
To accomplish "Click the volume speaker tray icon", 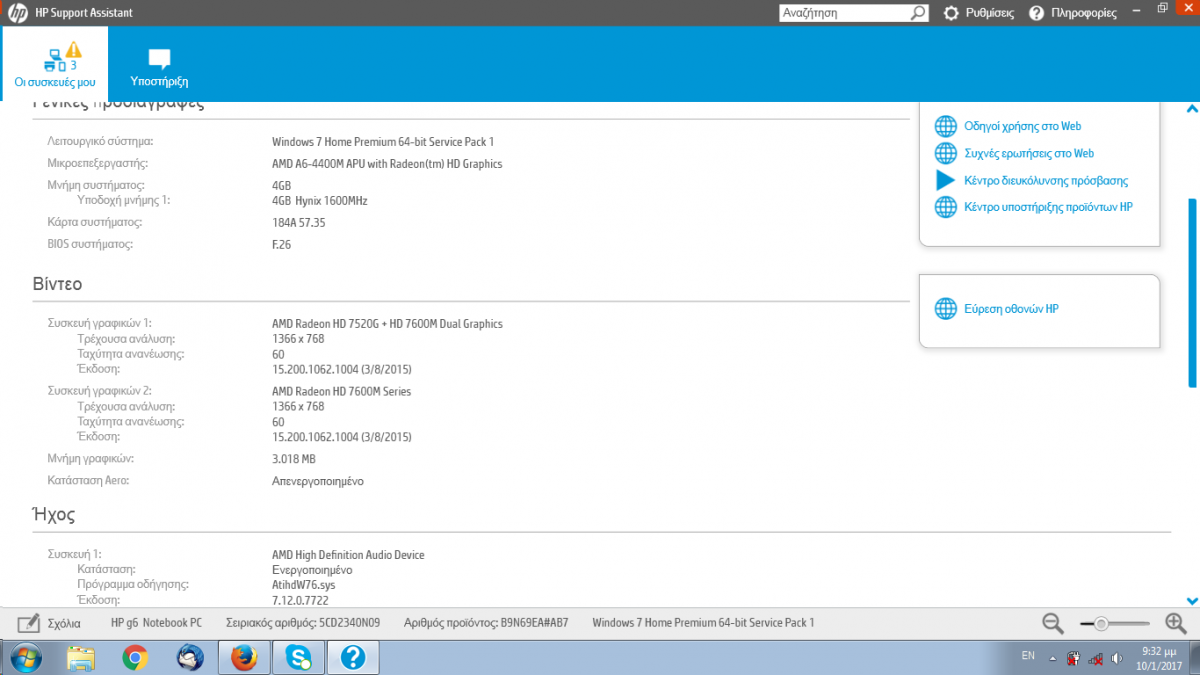I will pos(1116,658).
